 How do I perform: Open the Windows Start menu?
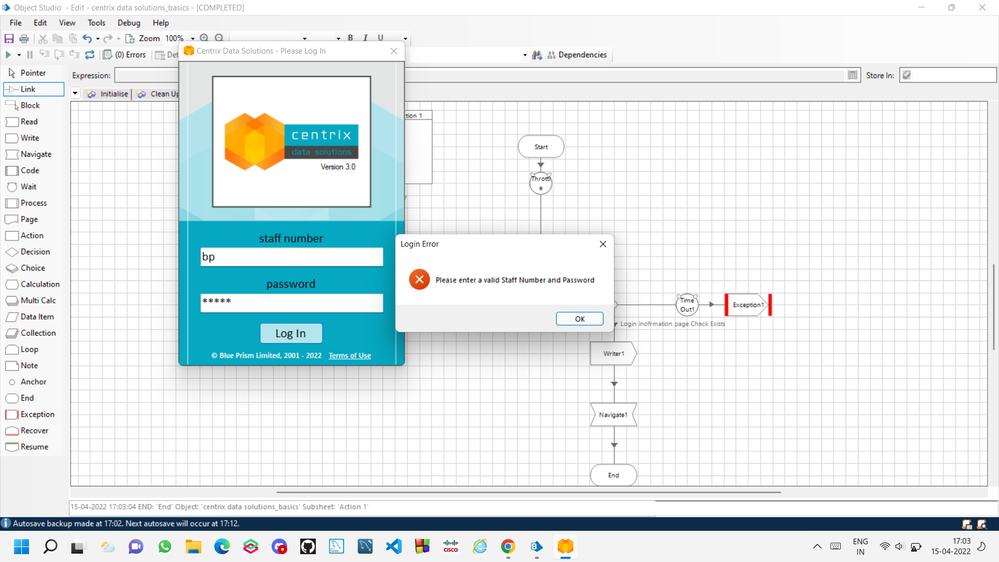point(21,546)
